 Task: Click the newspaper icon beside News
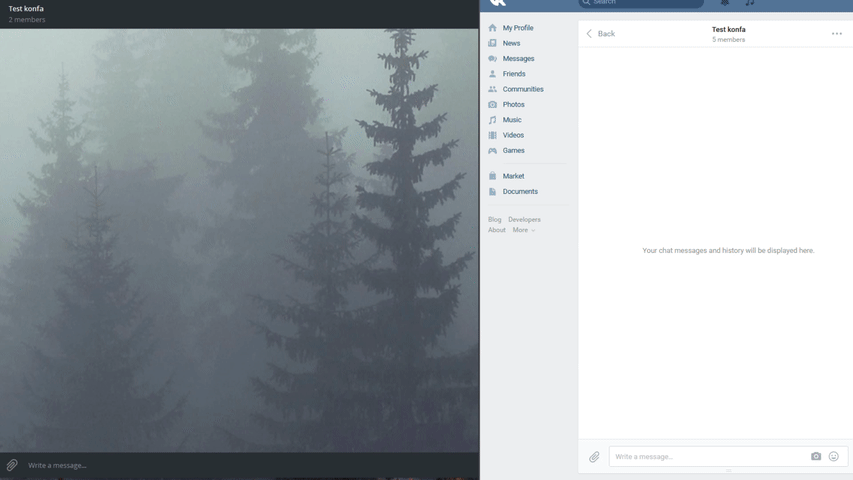[x=492, y=43]
